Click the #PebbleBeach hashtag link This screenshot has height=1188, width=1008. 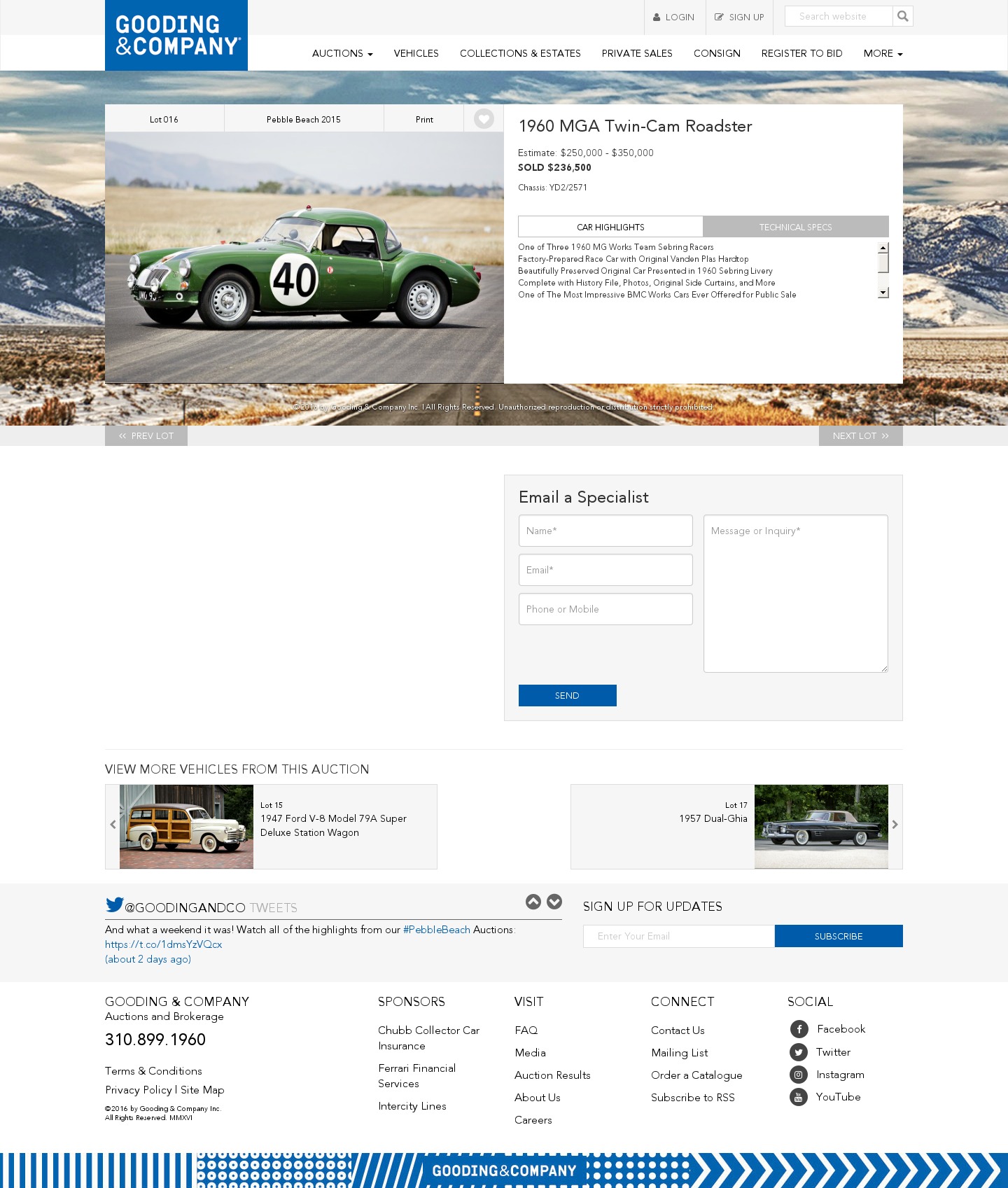pos(437,930)
